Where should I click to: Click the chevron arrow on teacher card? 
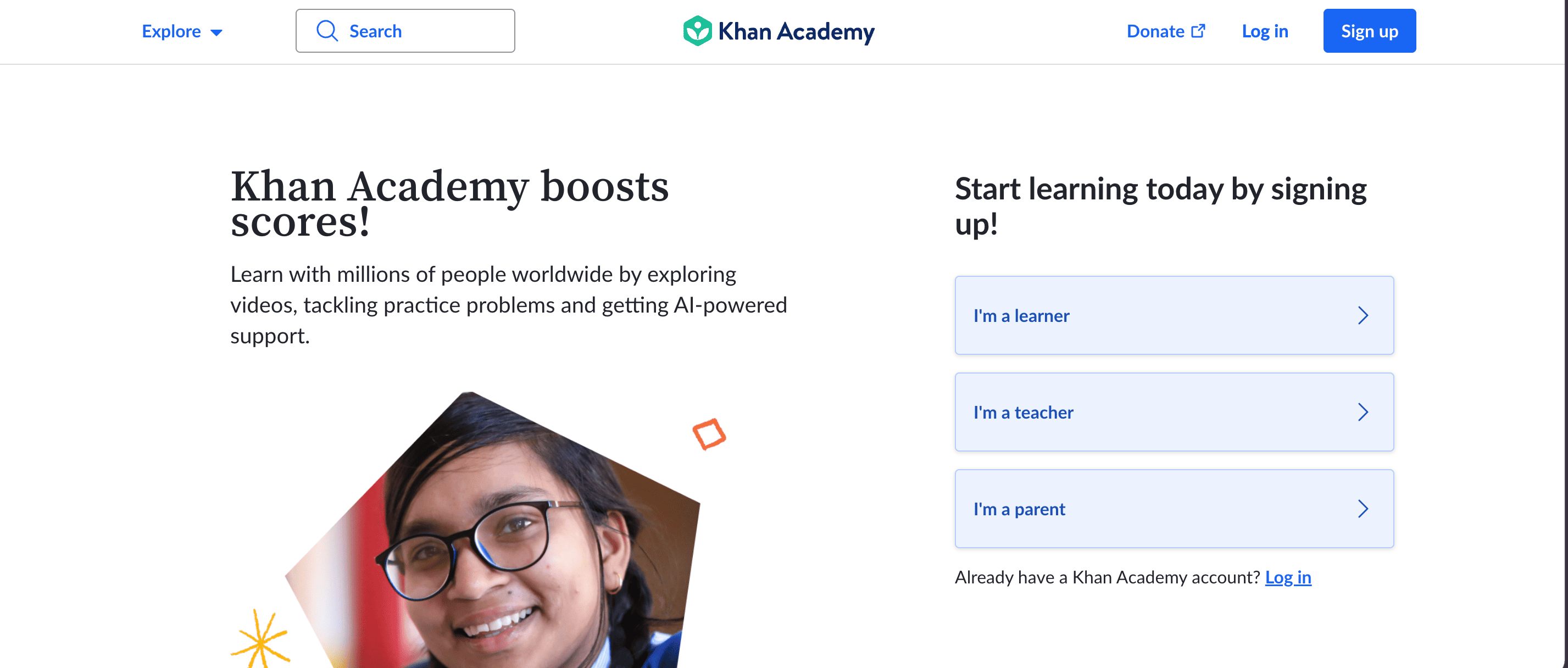pyautogui.click(x=1363, y=413)
